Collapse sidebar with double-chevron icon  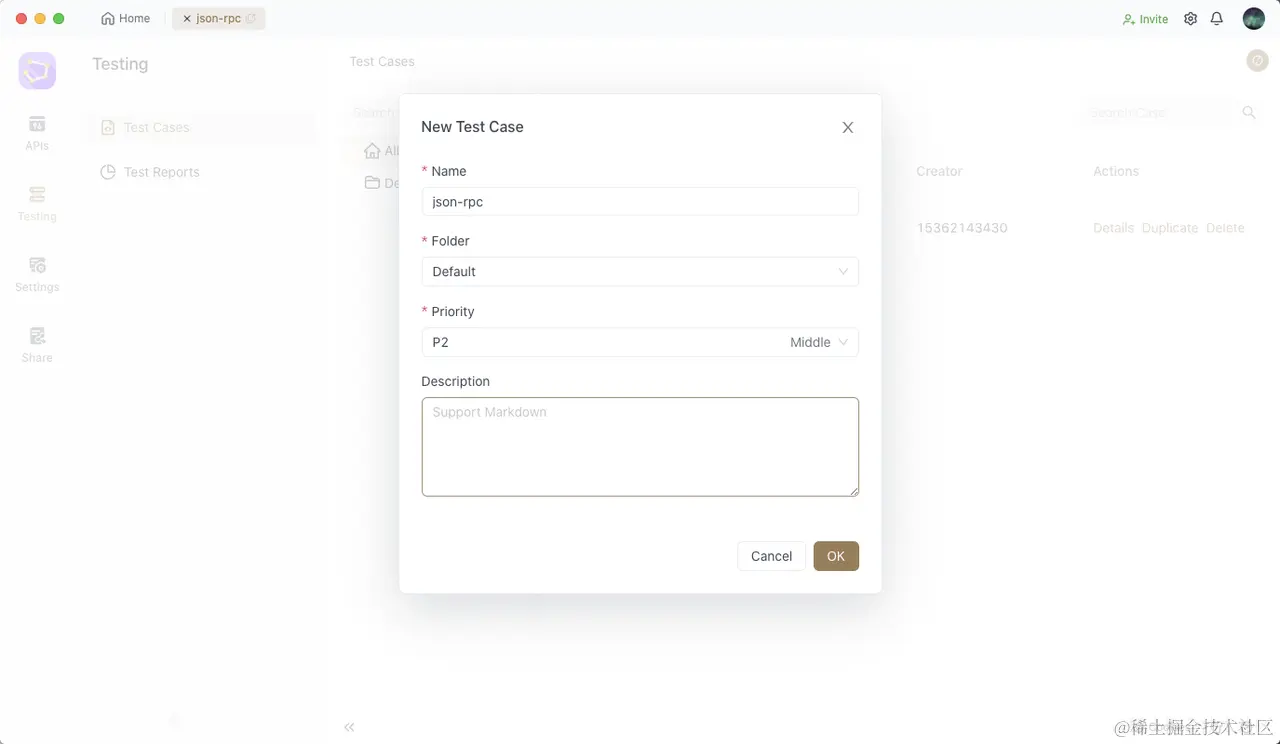(x=349, y=727)
